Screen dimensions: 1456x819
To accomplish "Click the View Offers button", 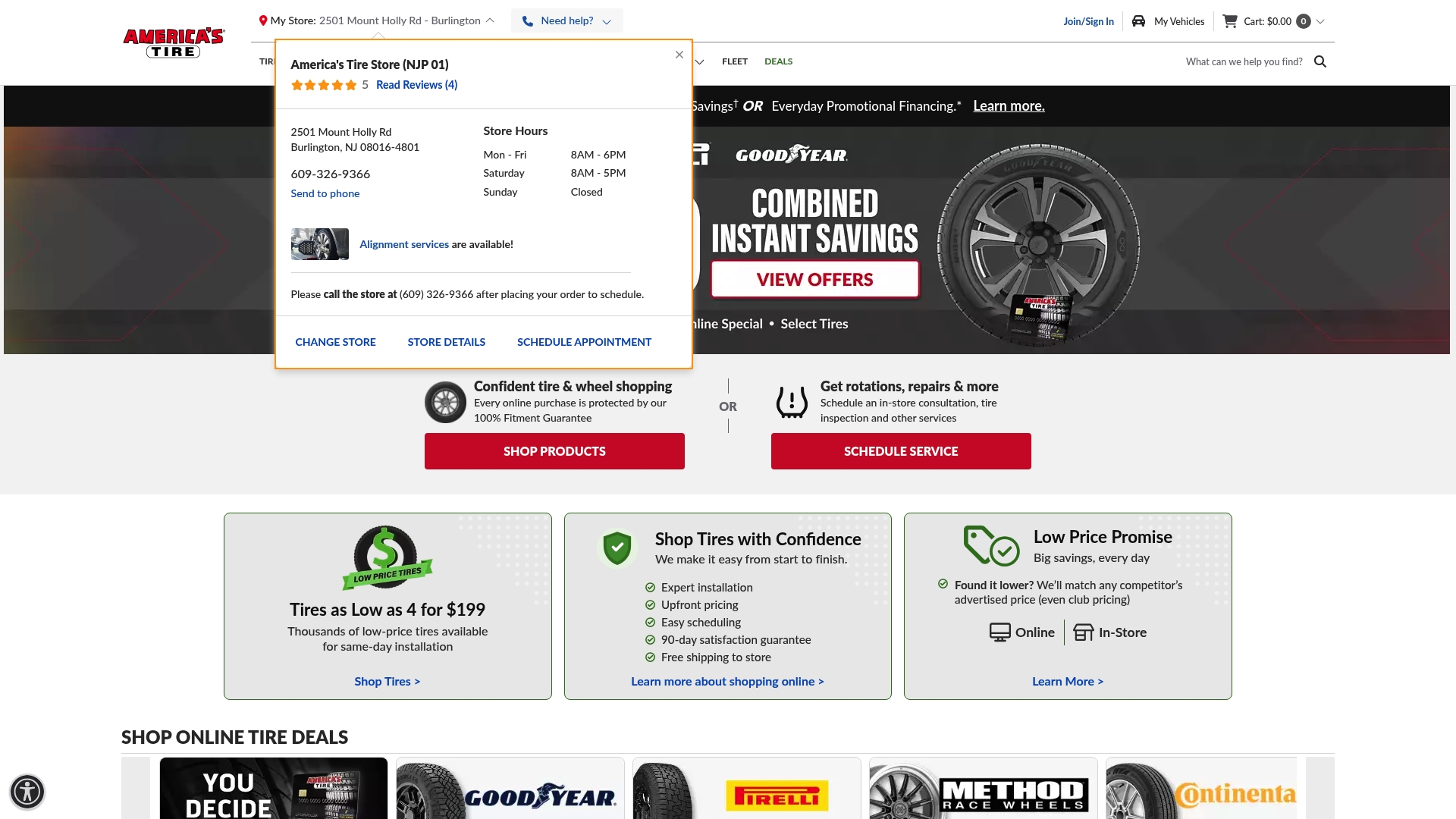I will [x=814, y=279].
